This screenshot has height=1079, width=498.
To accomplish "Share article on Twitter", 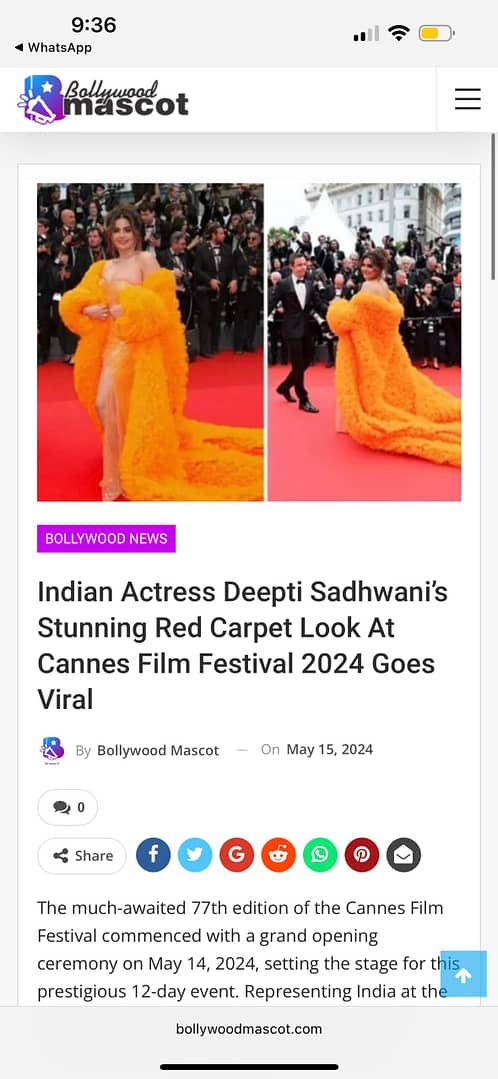I will point(195,855).
